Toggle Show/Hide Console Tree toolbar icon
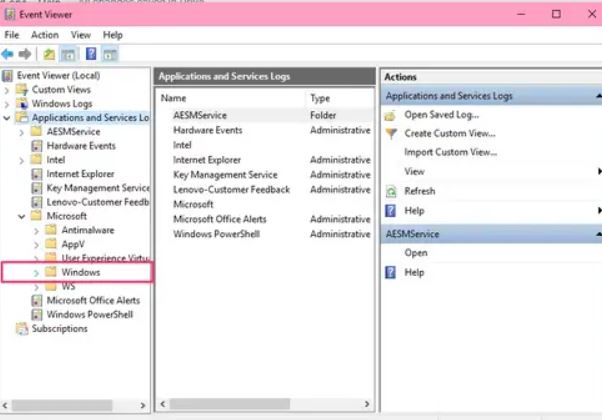The width and height of the screenshot is (602, 420). click(x=69, y=55)
